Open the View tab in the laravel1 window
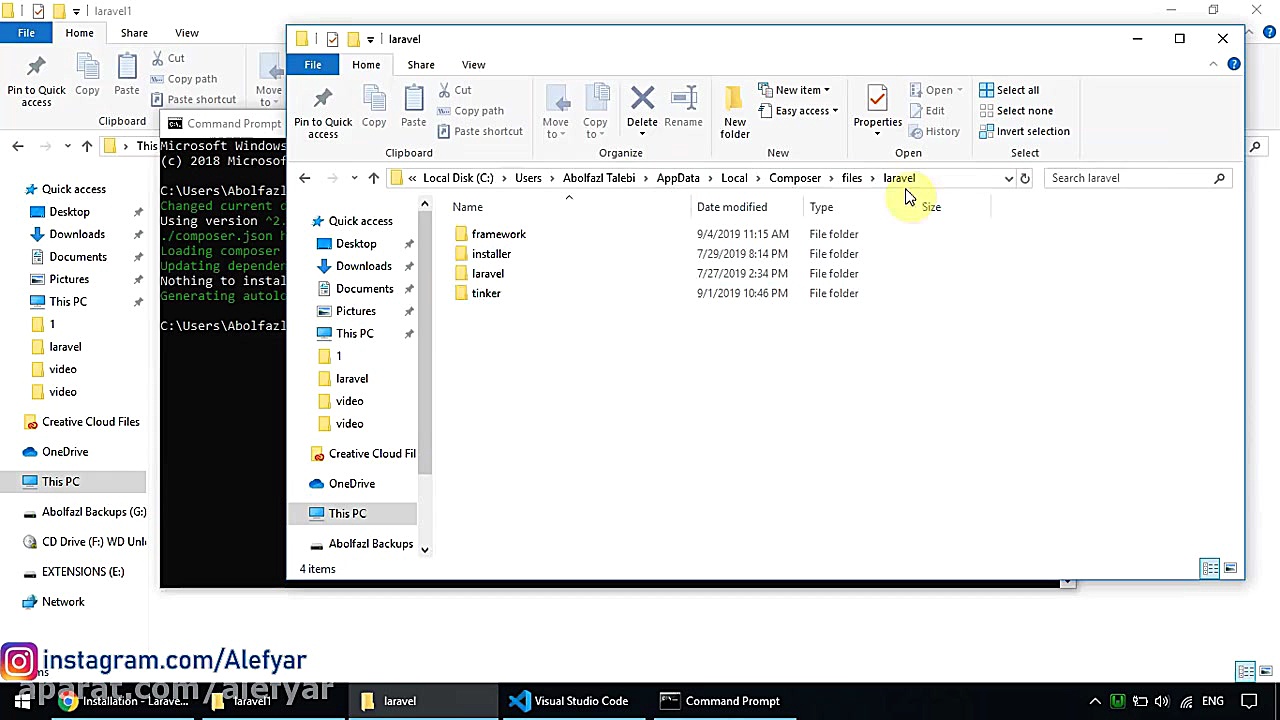This screenshot has height=720, width=1280. pyautogui.click(x=187, y=33)
